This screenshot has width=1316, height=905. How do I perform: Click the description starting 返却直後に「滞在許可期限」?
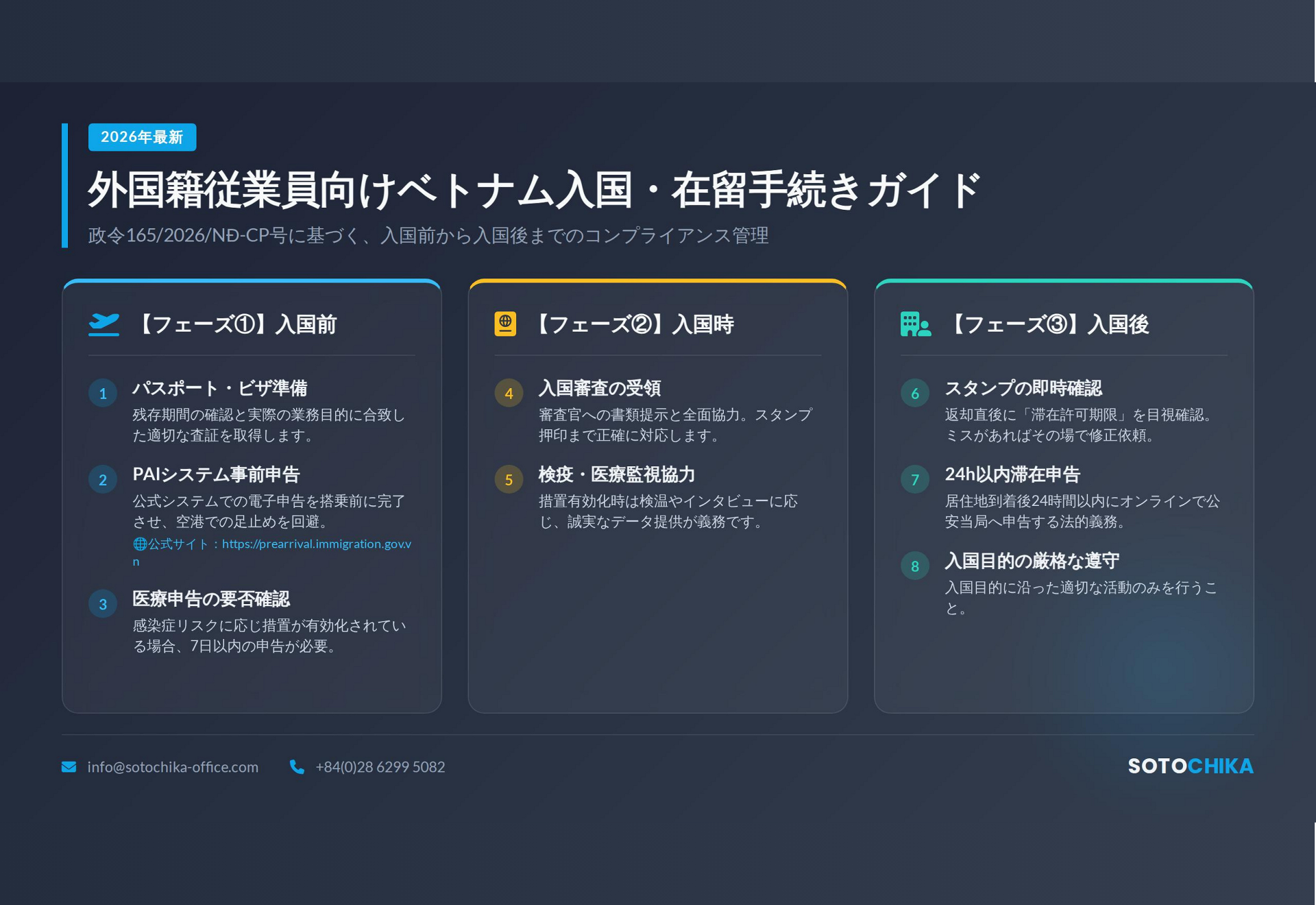[1081, 425]
